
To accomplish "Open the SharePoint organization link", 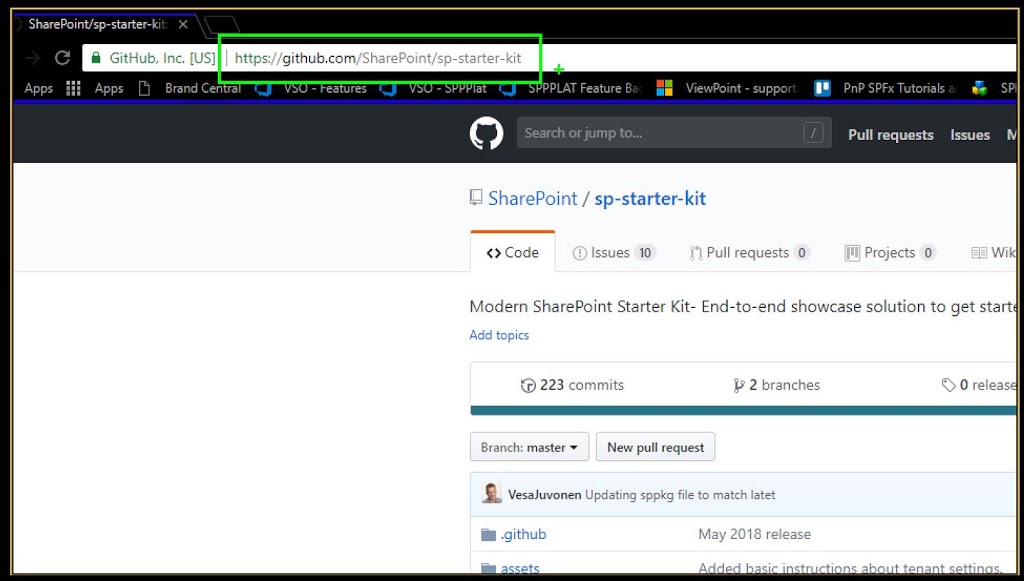I will pos(533,198).
